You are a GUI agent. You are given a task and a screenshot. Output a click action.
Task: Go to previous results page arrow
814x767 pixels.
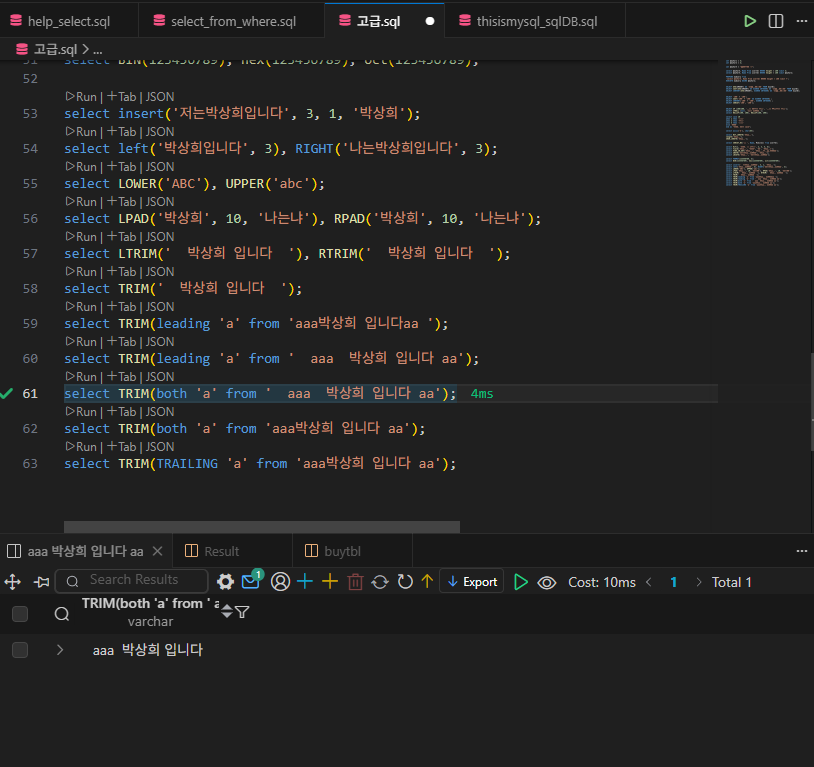pyautogui.click(x=649, y=582)
